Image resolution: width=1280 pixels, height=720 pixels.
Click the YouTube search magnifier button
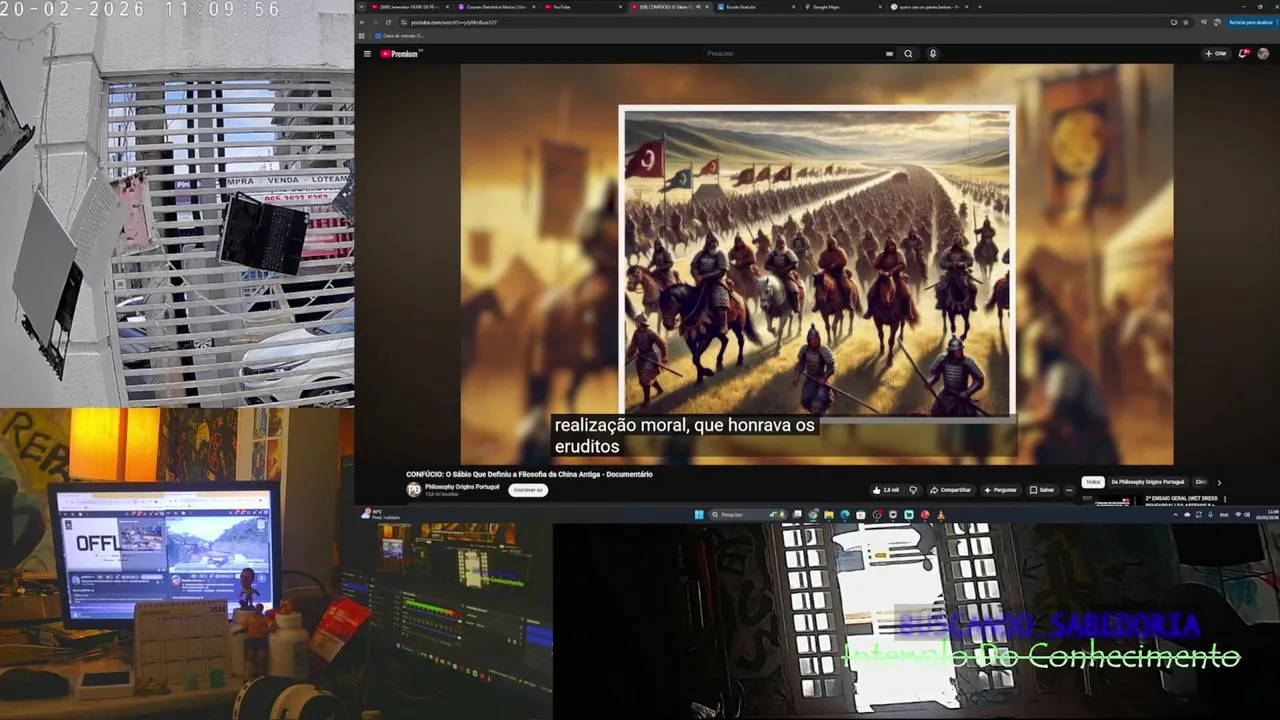tap(908, 54)
